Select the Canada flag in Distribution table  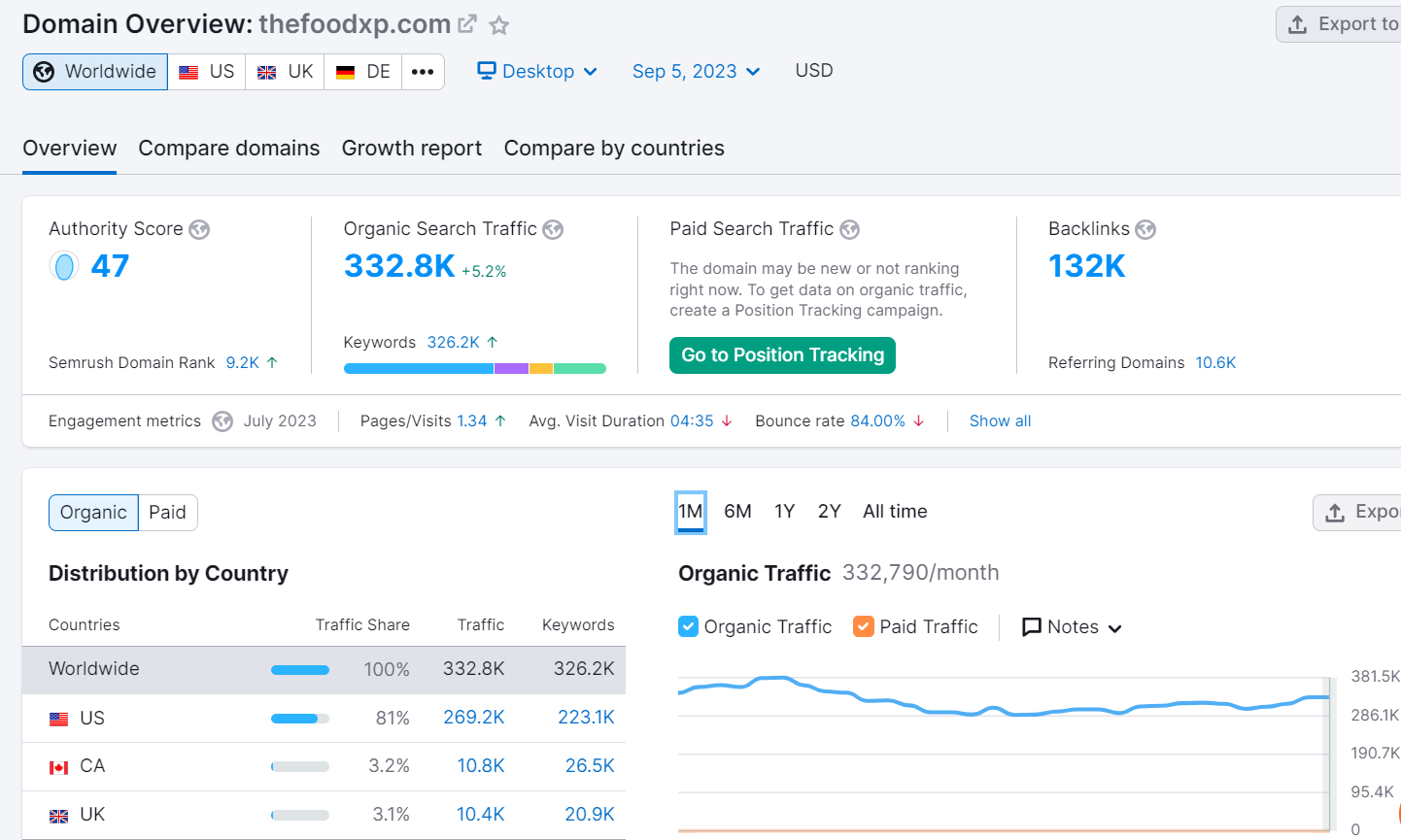59,767
